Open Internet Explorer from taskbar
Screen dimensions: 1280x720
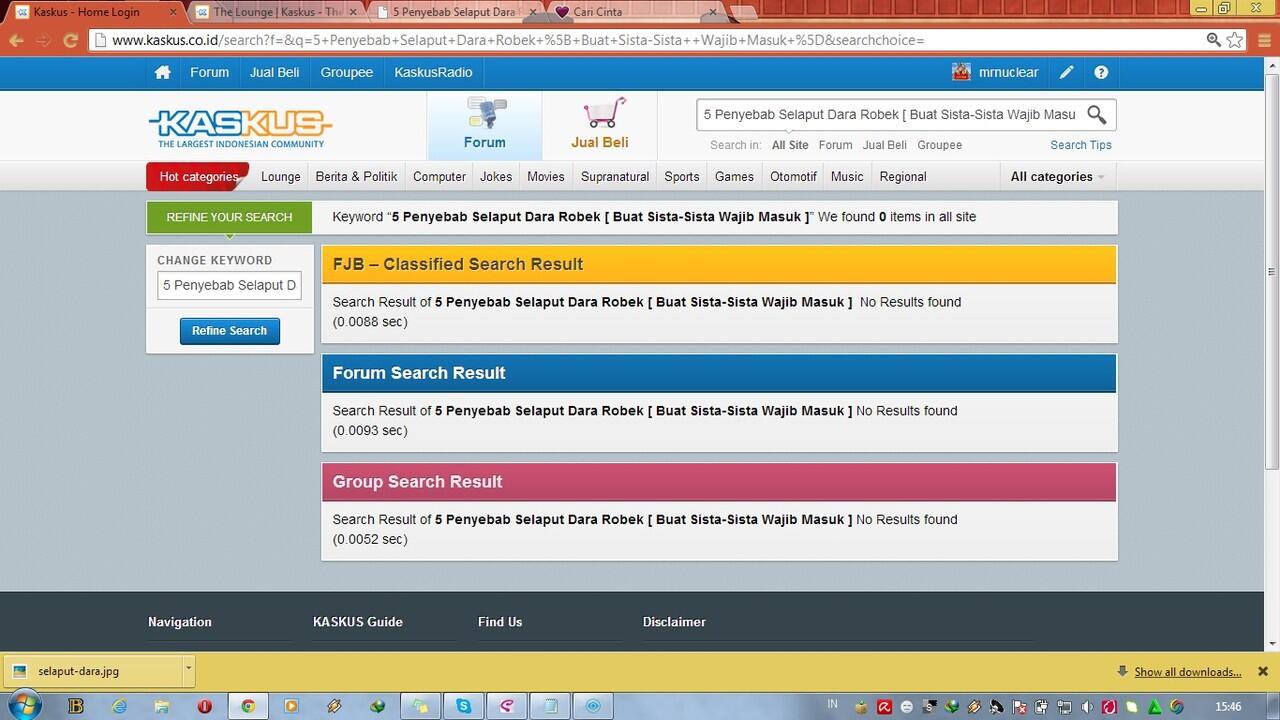tap(119, 706)
